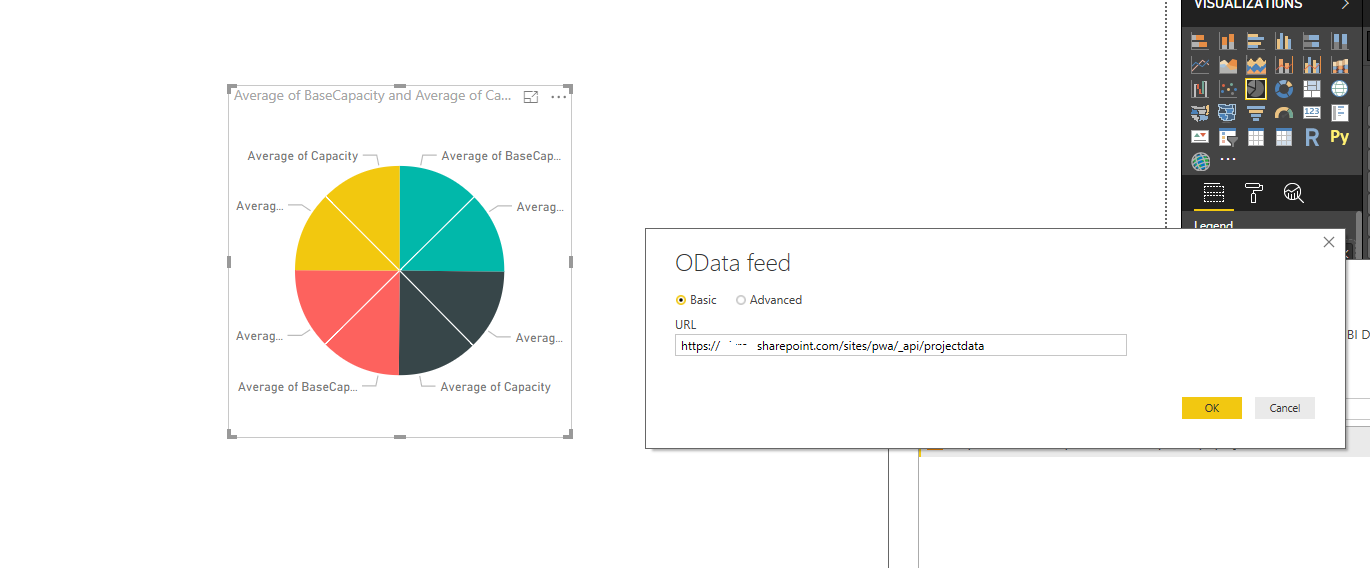The height and width of the screenshot is (568, 1370).
Task: Select the 100% stacked bar chart visual
Action: [1312, 41]
